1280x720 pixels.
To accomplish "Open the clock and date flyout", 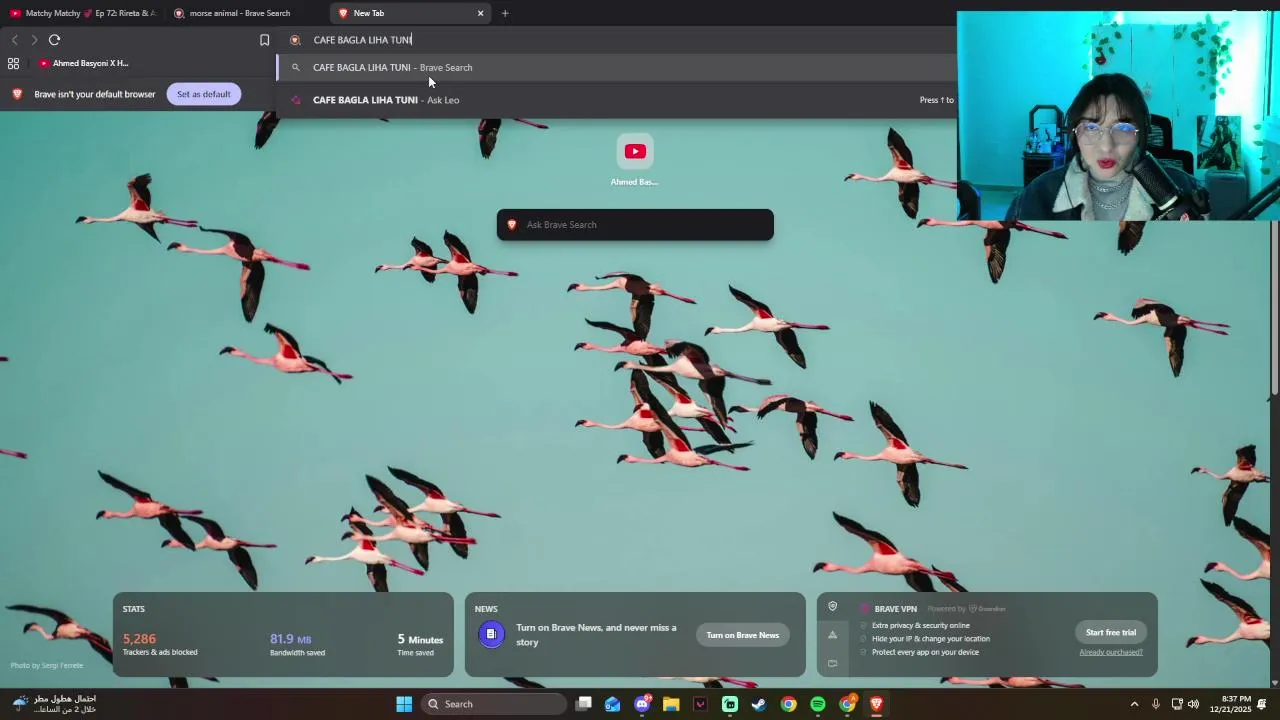I will (x=1230, y=704).
